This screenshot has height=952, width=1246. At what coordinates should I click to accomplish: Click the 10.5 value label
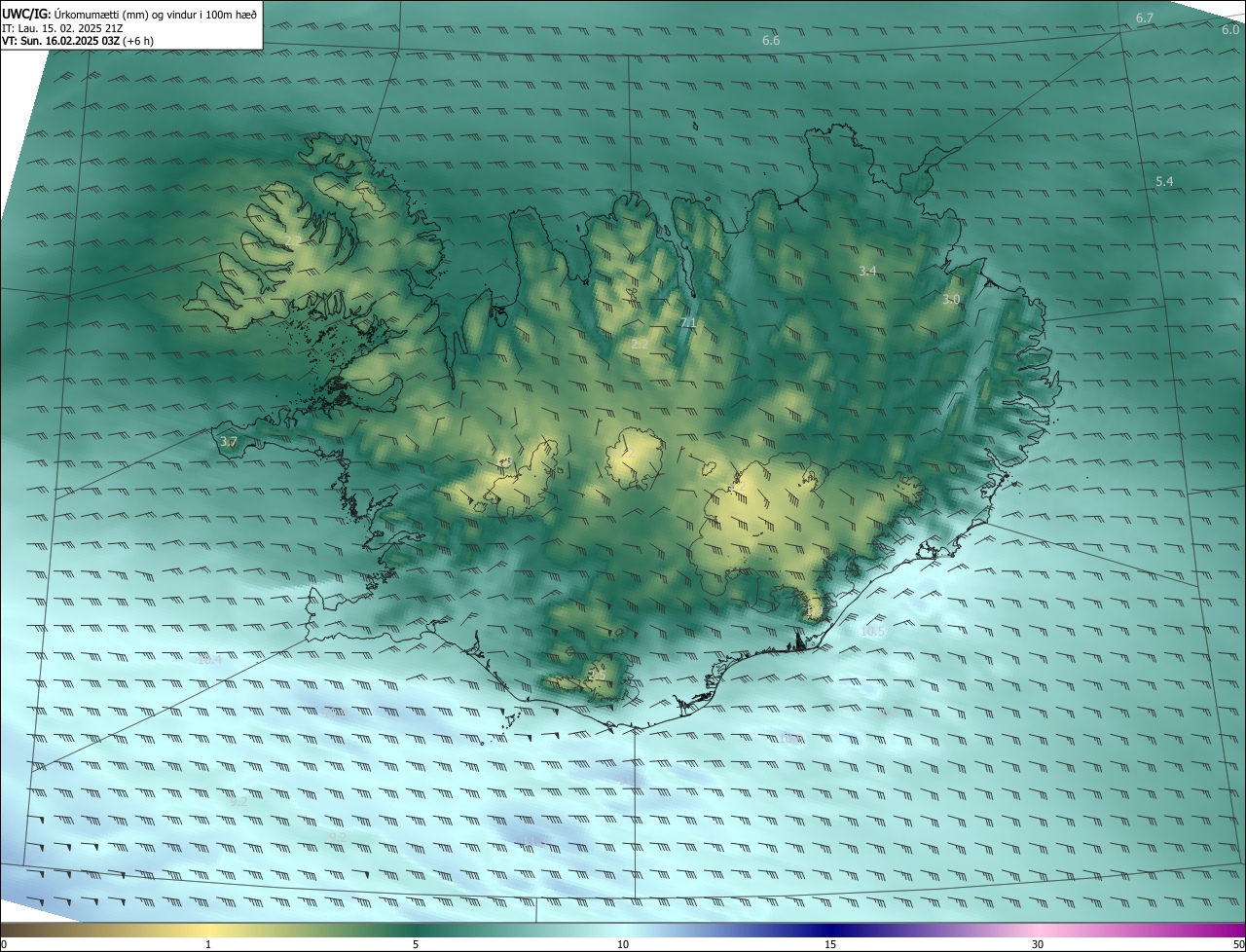[x=873, y=632]
